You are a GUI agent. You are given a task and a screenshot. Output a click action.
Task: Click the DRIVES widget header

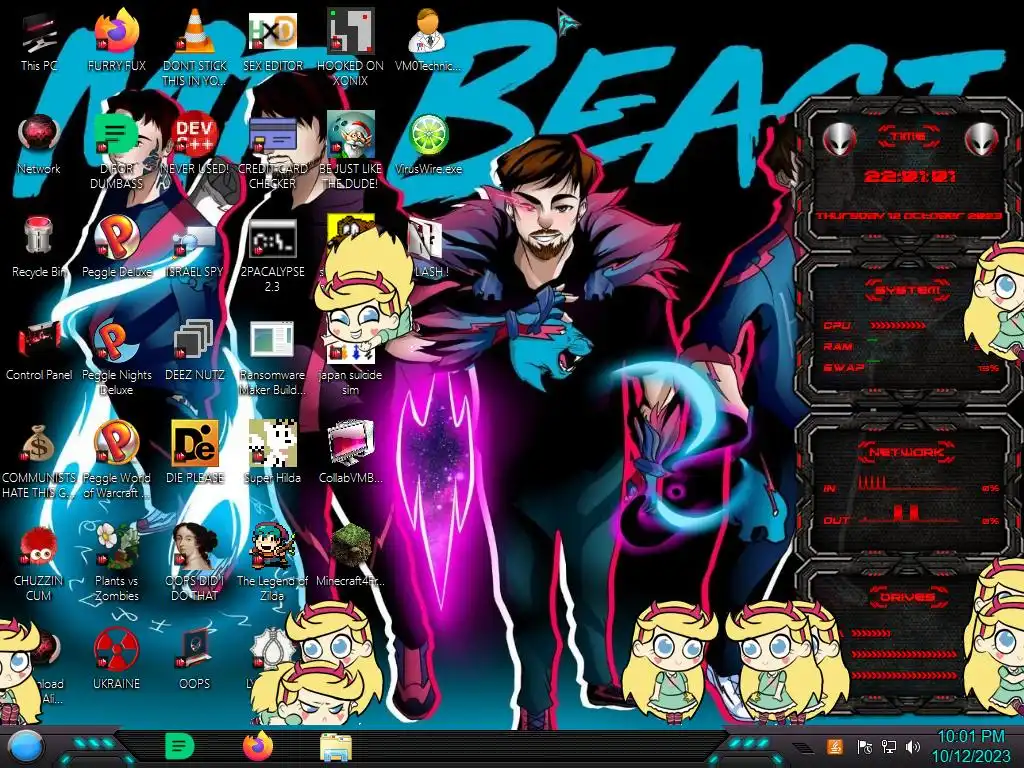pyautogui.click(x=906, y=597)
